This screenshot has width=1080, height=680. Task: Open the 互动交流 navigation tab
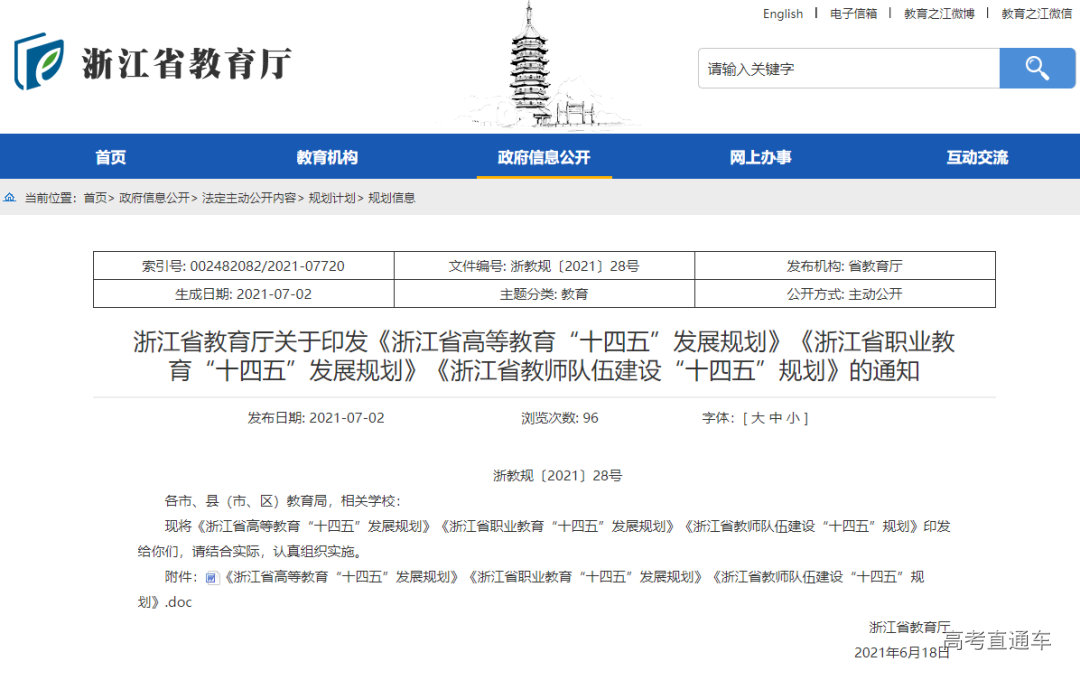(x=976, y=156)
